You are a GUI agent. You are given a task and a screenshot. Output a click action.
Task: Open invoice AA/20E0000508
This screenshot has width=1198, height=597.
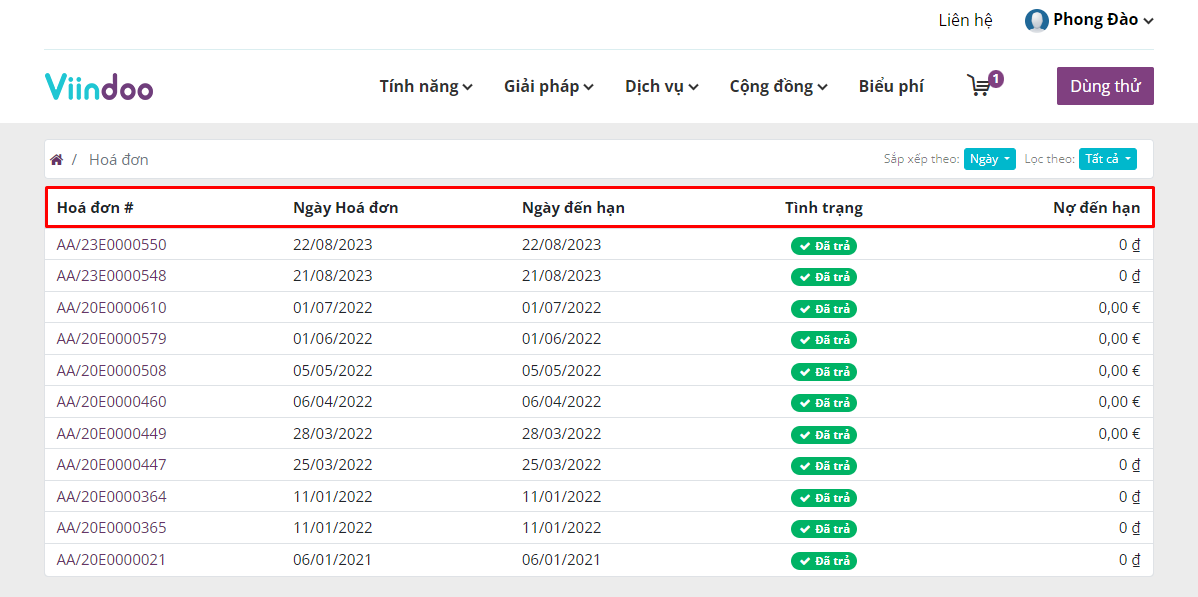112,371
